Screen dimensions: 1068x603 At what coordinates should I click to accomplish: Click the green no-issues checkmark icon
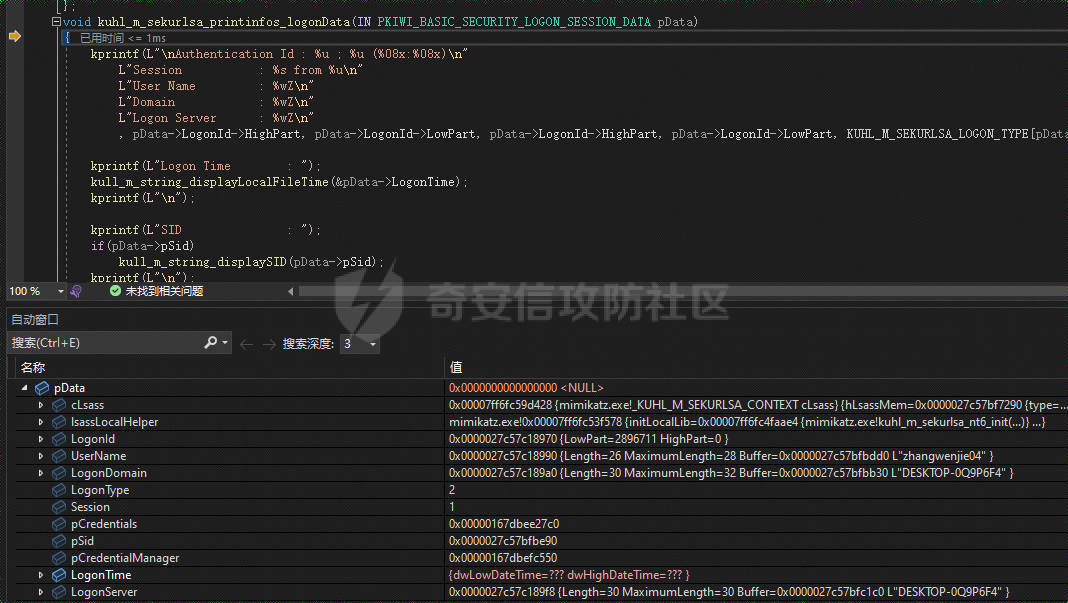(115, 291)
